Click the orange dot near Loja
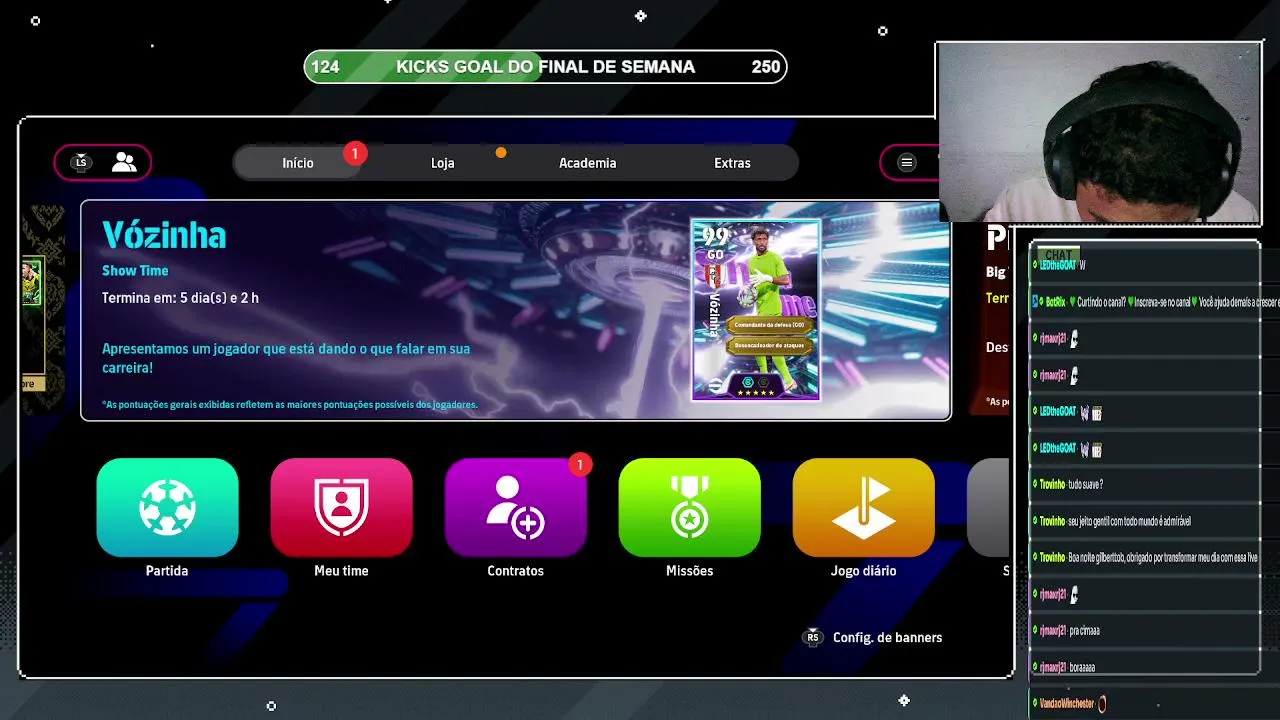 coord(501,152)
